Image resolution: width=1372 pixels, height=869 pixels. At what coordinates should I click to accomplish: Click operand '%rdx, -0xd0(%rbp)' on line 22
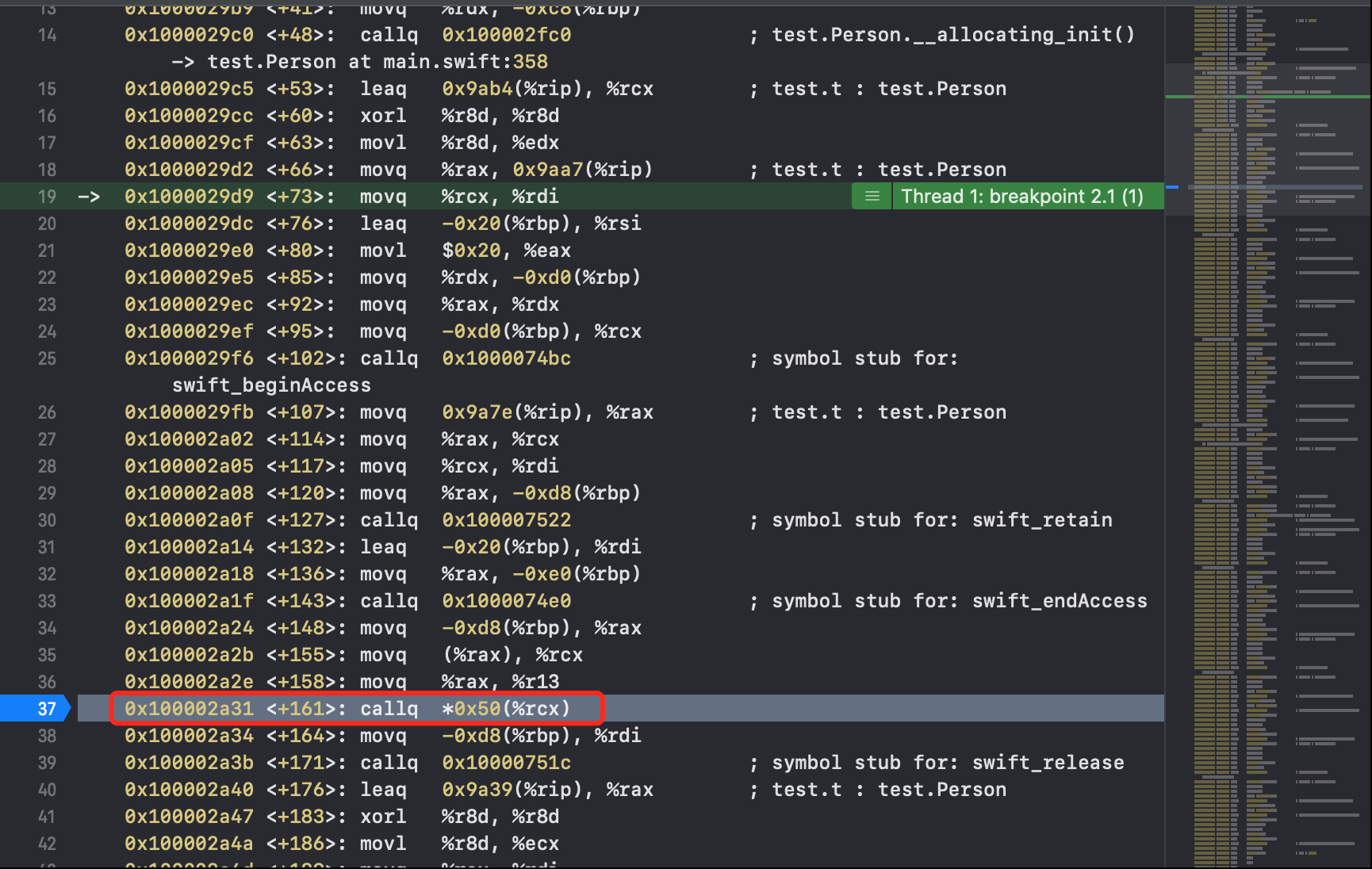tap(542, 278)
